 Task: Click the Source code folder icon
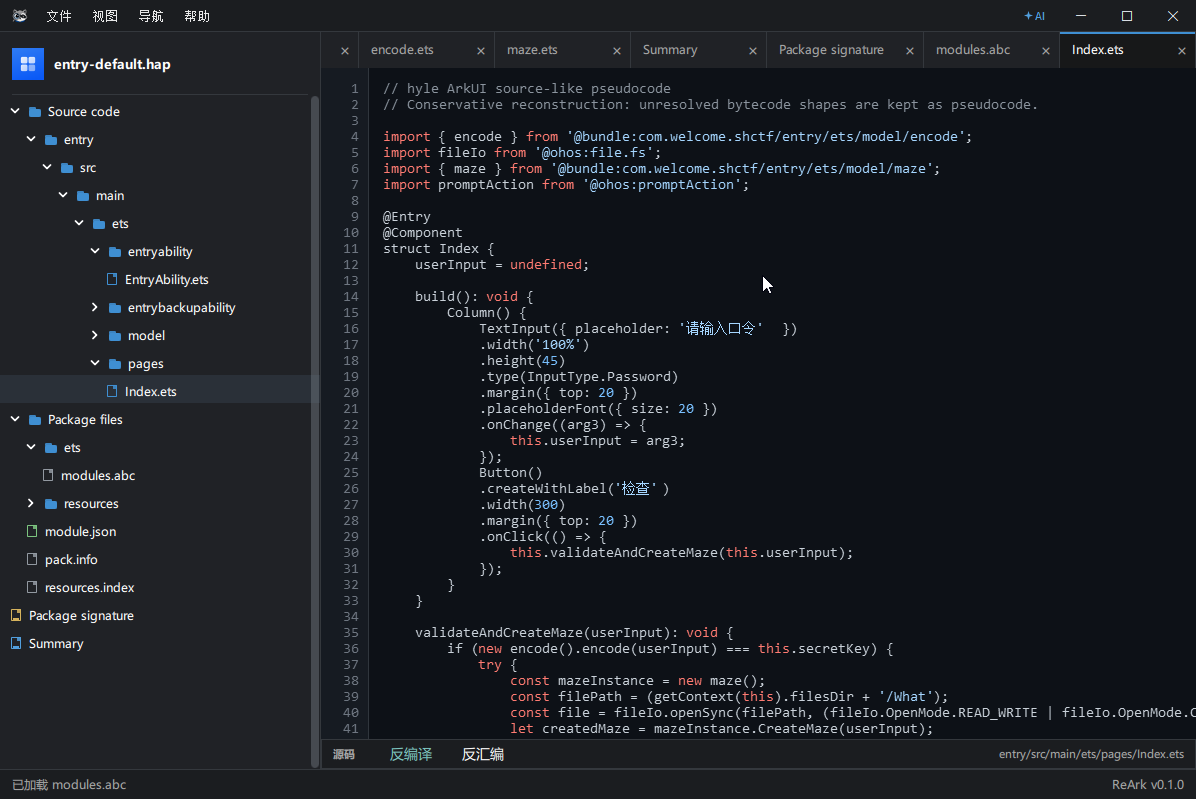[35, 112]
